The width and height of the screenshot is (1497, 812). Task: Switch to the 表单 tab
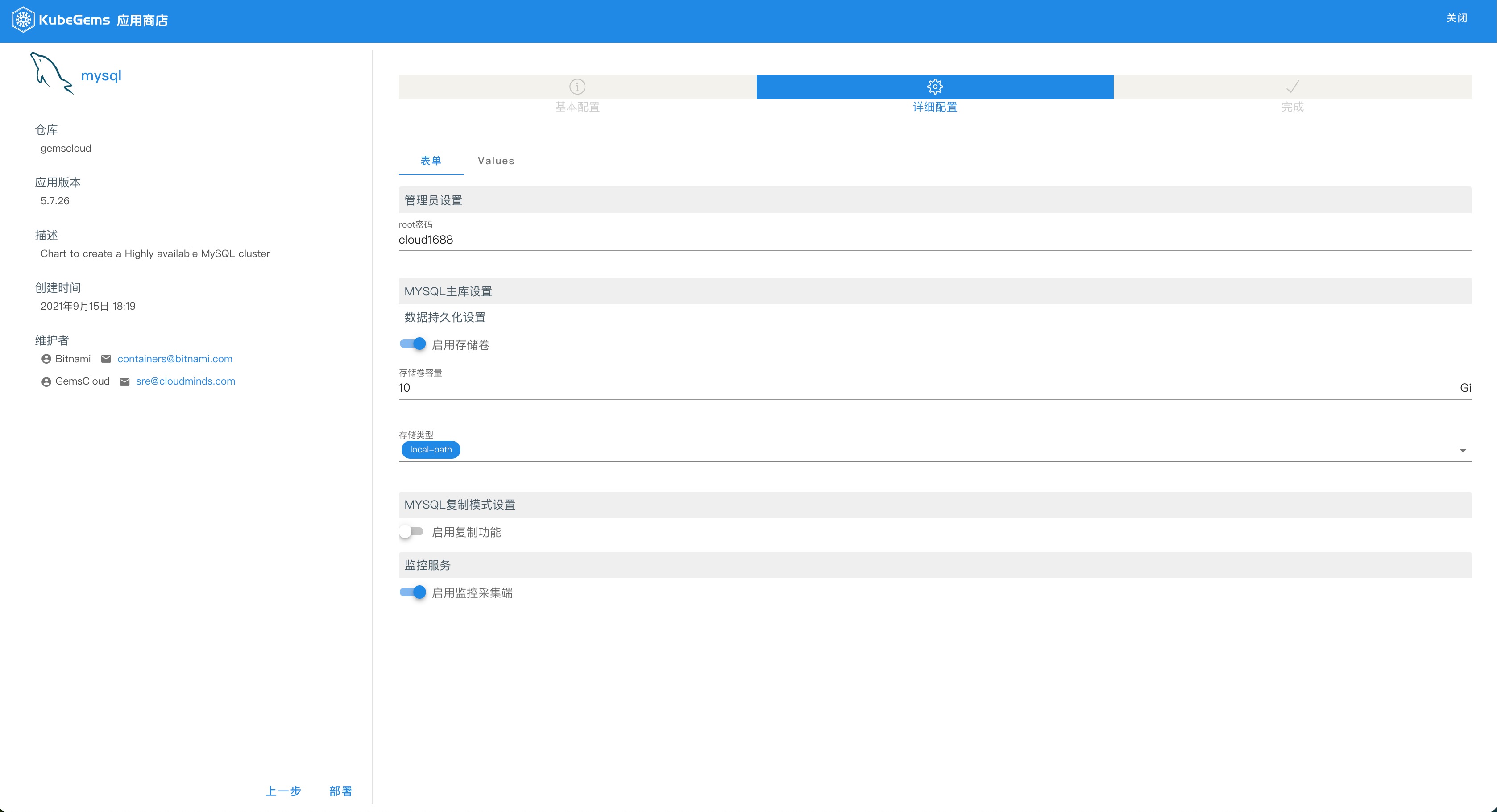click(431, 161)
